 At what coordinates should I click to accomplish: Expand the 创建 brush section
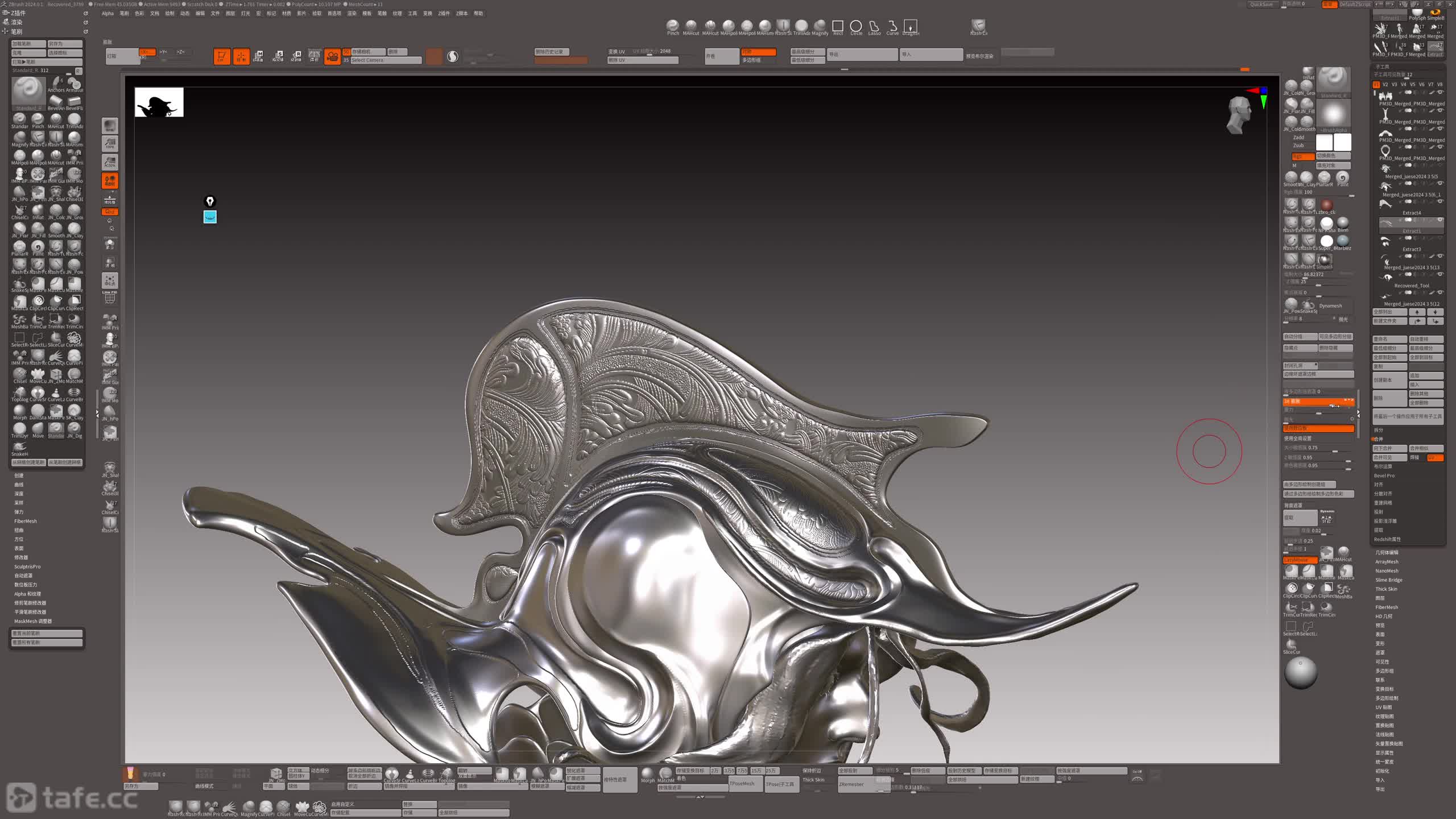(19, 475)
